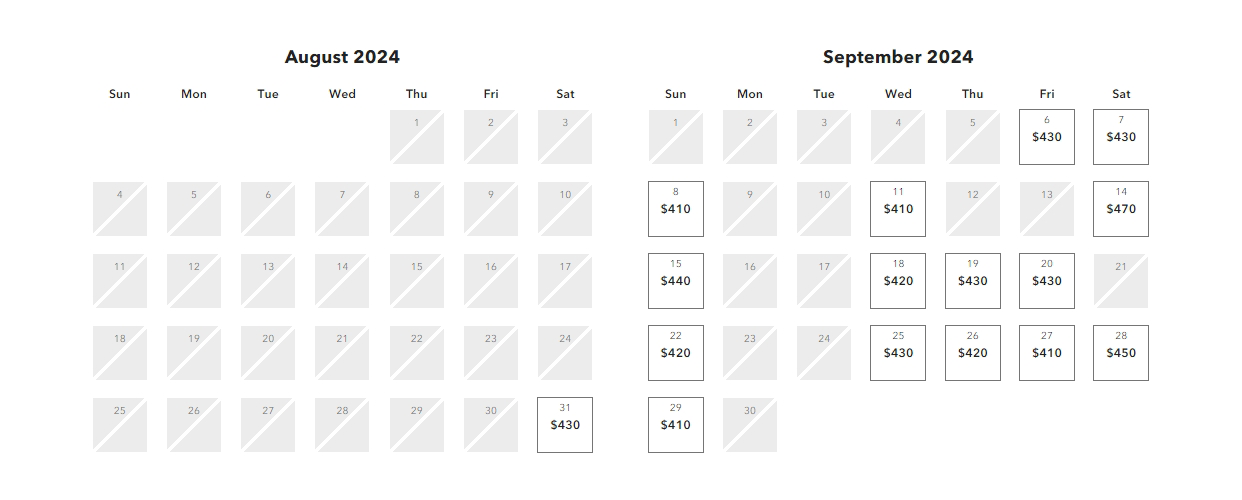Pick Thursday, September 26 date
The height and width of the screenshot is (500, 1242).
coord(973,353)
